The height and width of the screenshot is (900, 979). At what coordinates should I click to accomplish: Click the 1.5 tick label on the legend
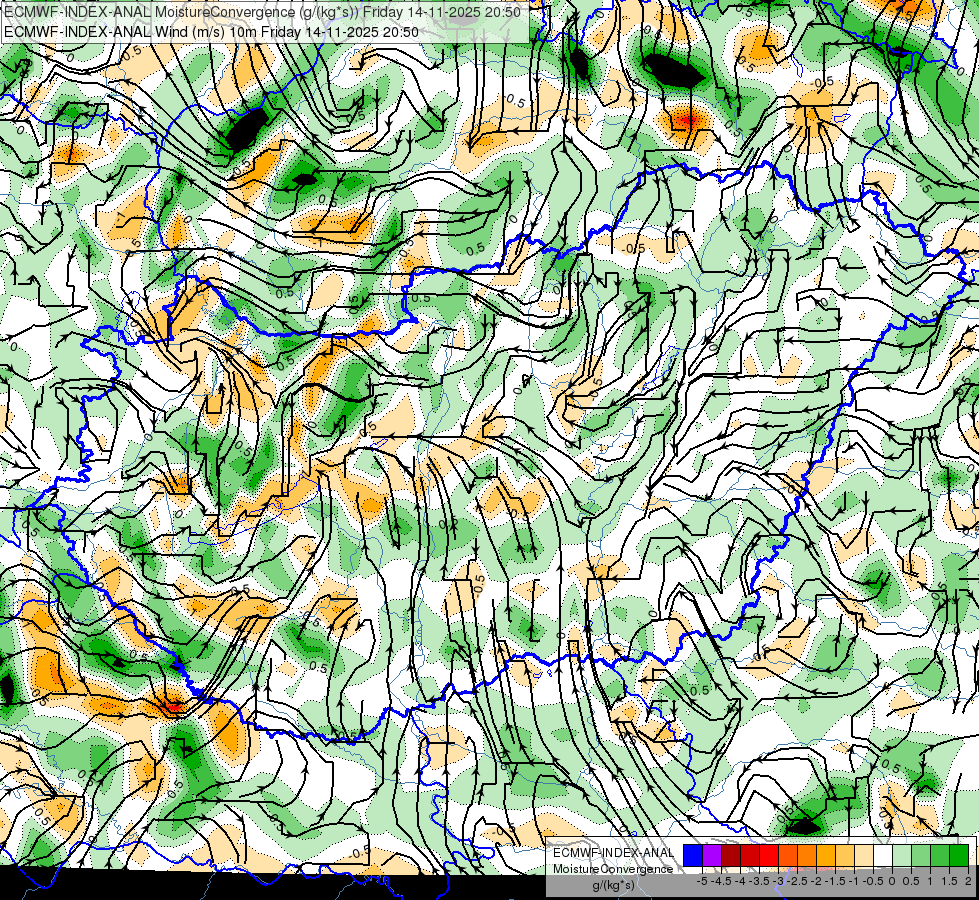(x=948, y=881)
